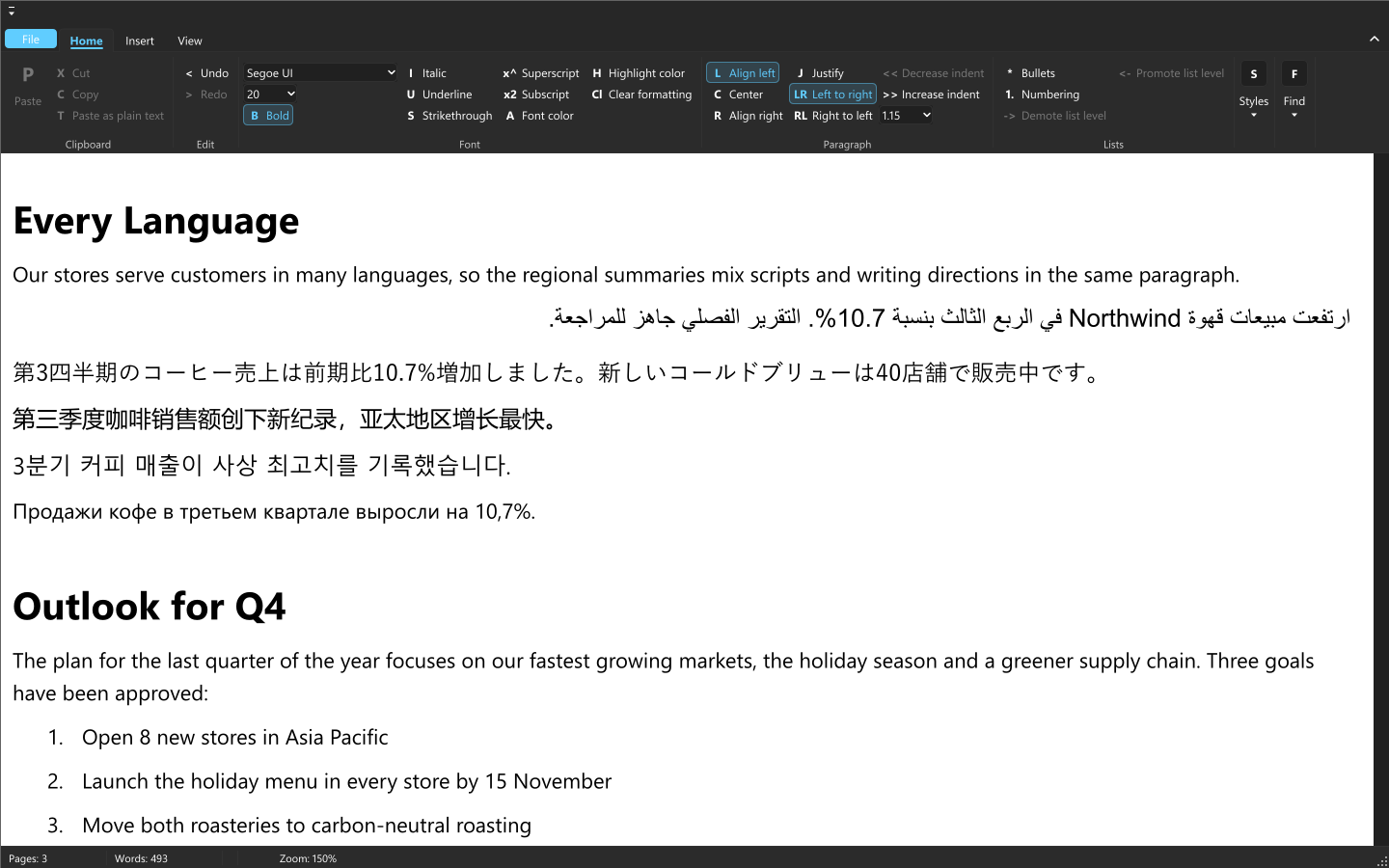This screenshot has height=868, width=1389.
Task: Apply Bullets list formatting
Action: [1029, 73]
